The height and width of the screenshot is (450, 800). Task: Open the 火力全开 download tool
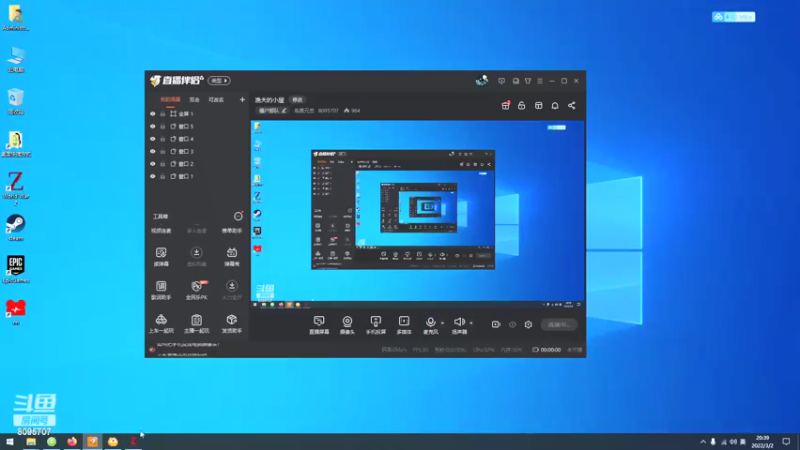232,290
